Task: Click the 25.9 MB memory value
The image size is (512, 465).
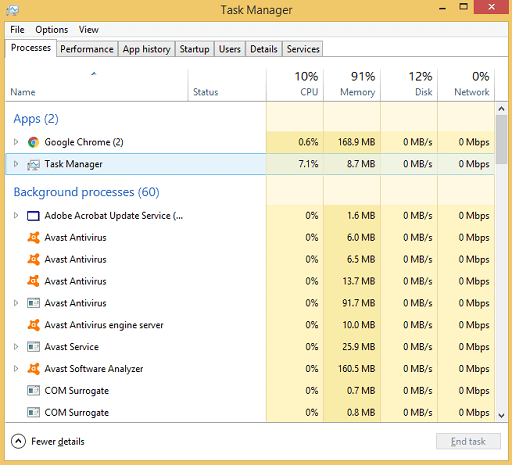Action: (359, 347)
